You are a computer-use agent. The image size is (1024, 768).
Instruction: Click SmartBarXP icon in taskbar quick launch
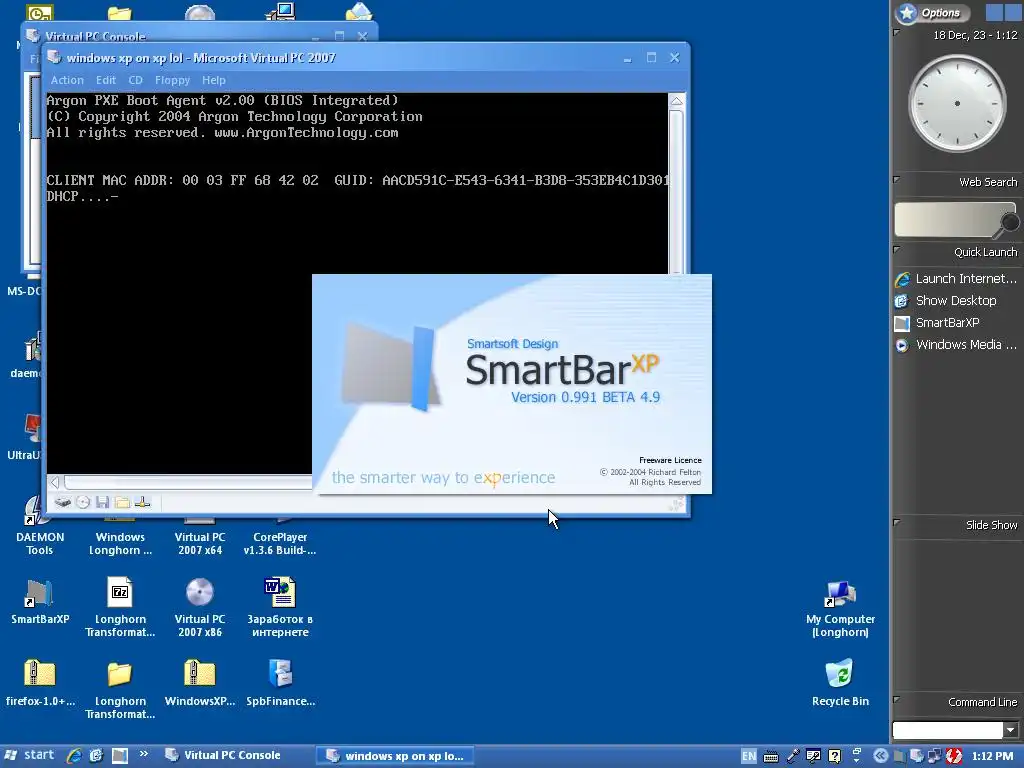[120, 756]
